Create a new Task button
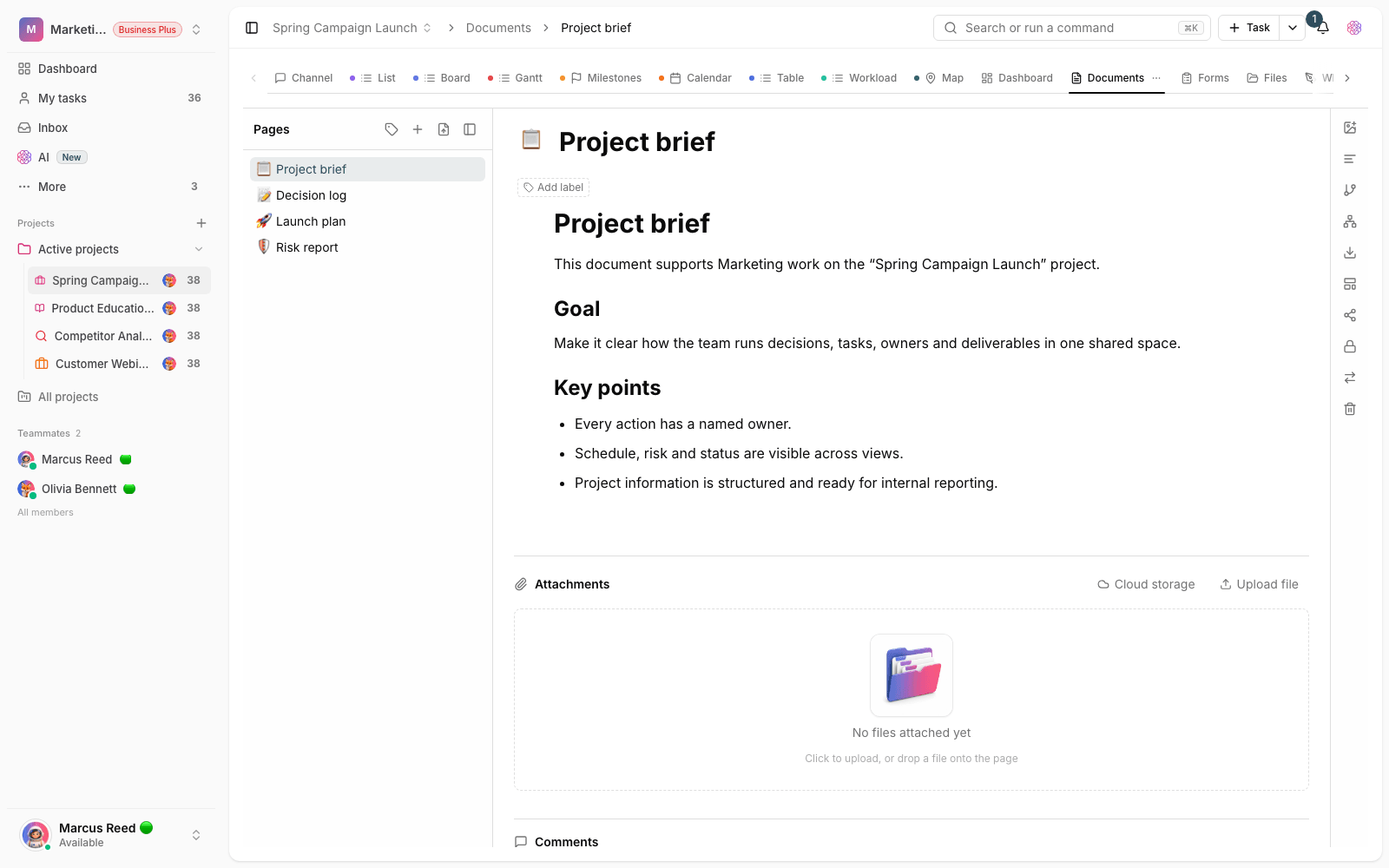The image size is (1389, 868). (1249, 28)
